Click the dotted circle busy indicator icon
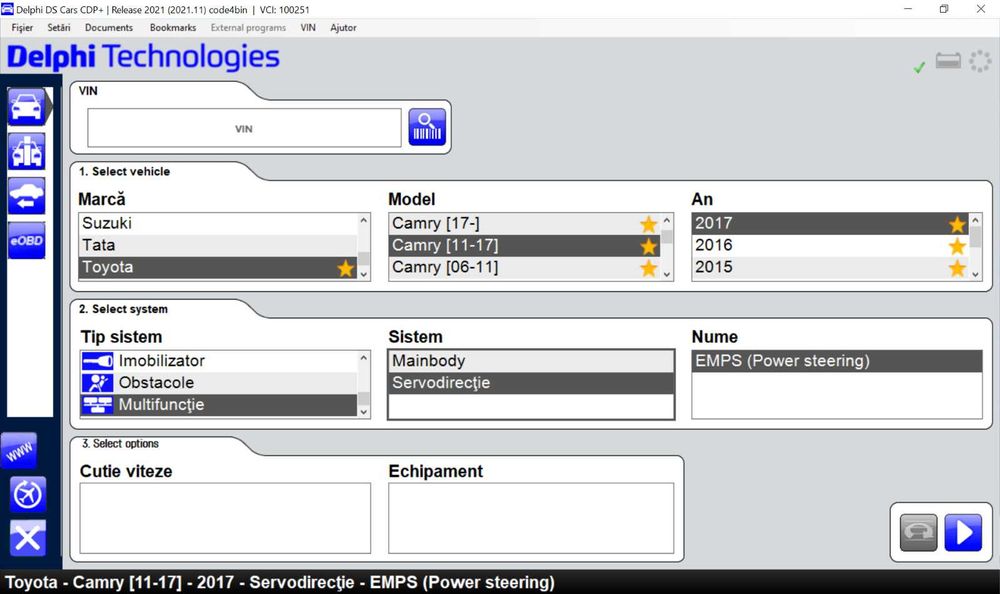This screenshot has width=1000, height=594. pyautogui.click(x=980, y=61)
